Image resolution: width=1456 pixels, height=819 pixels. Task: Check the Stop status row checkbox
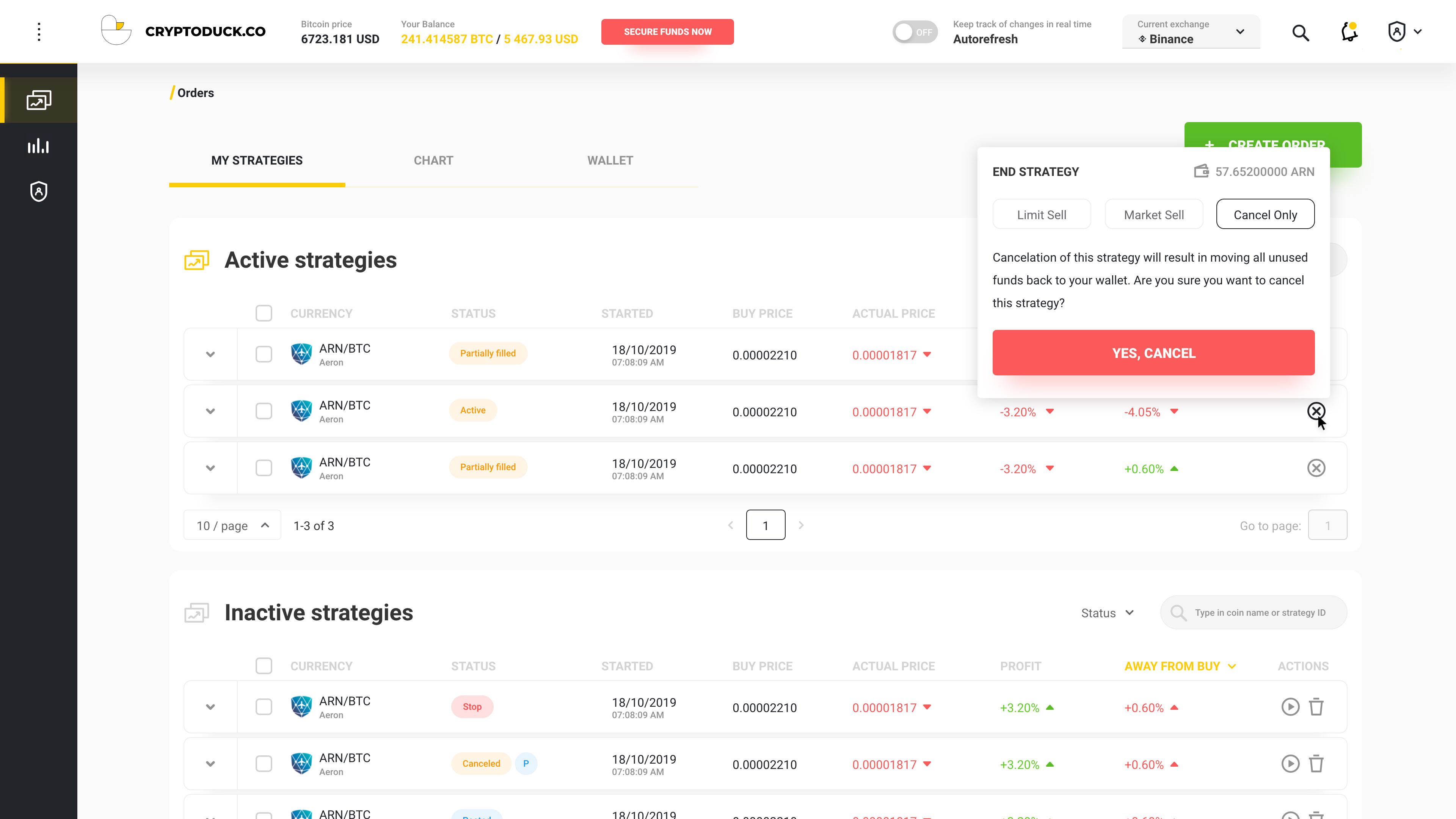tap(264, 706)
